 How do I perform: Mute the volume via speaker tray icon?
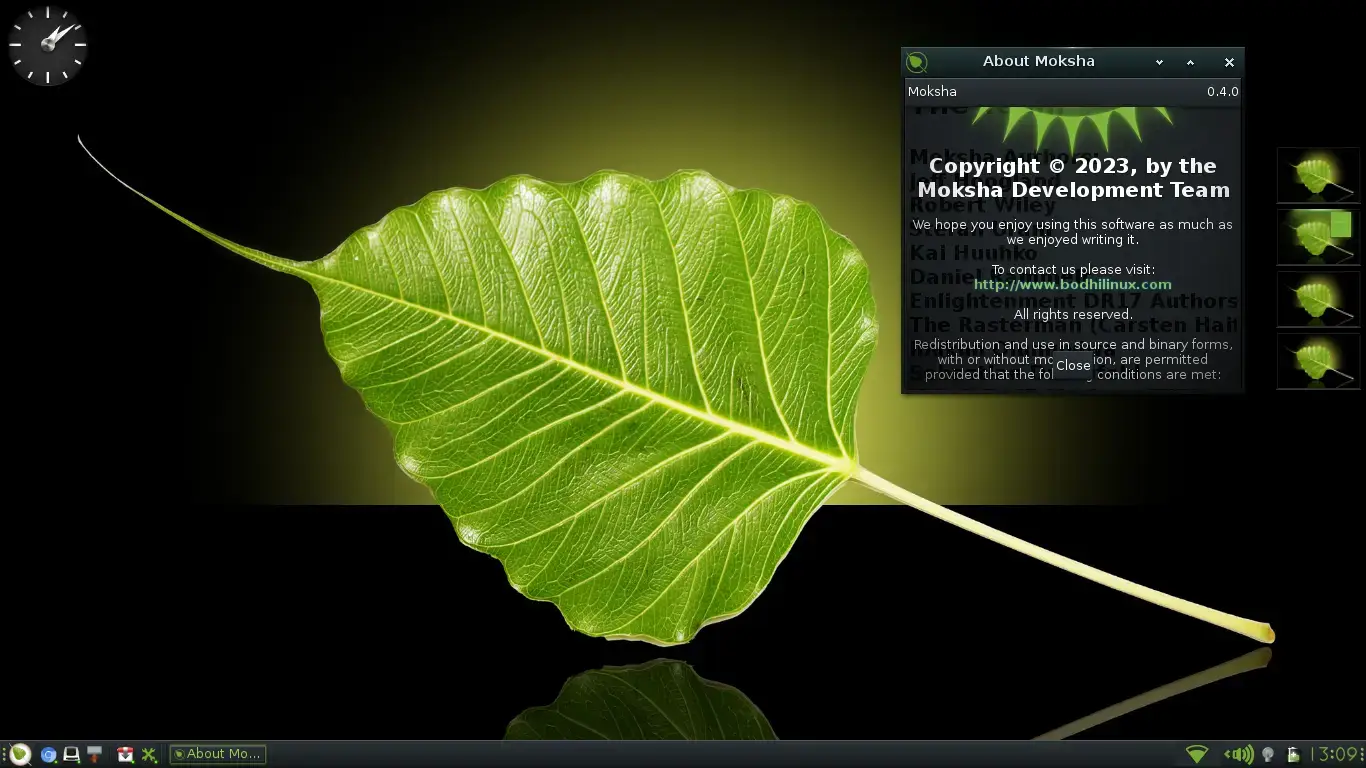[1240, 754]
